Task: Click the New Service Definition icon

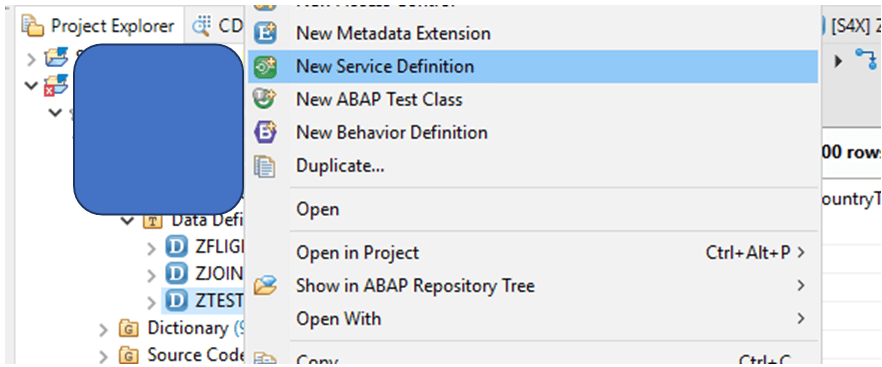Action: (266, 66)
